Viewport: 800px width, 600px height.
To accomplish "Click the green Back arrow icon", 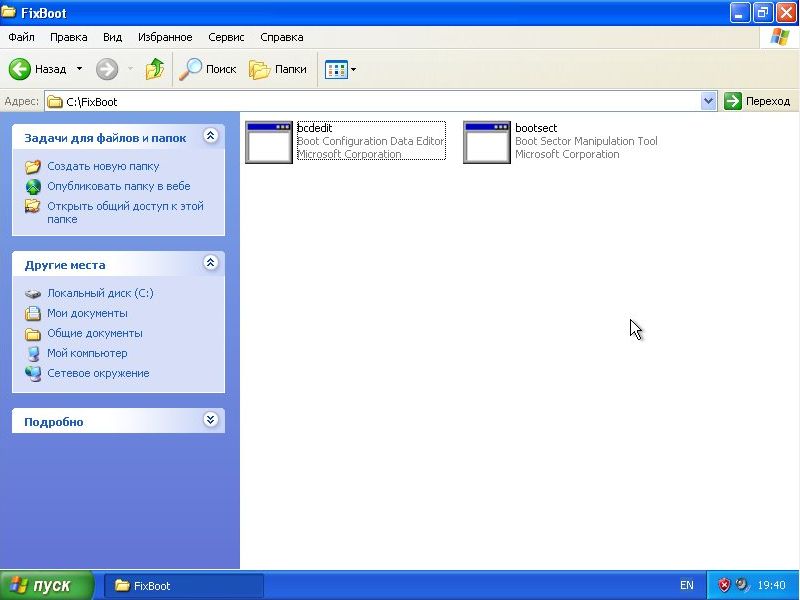I will click(20, 69).
